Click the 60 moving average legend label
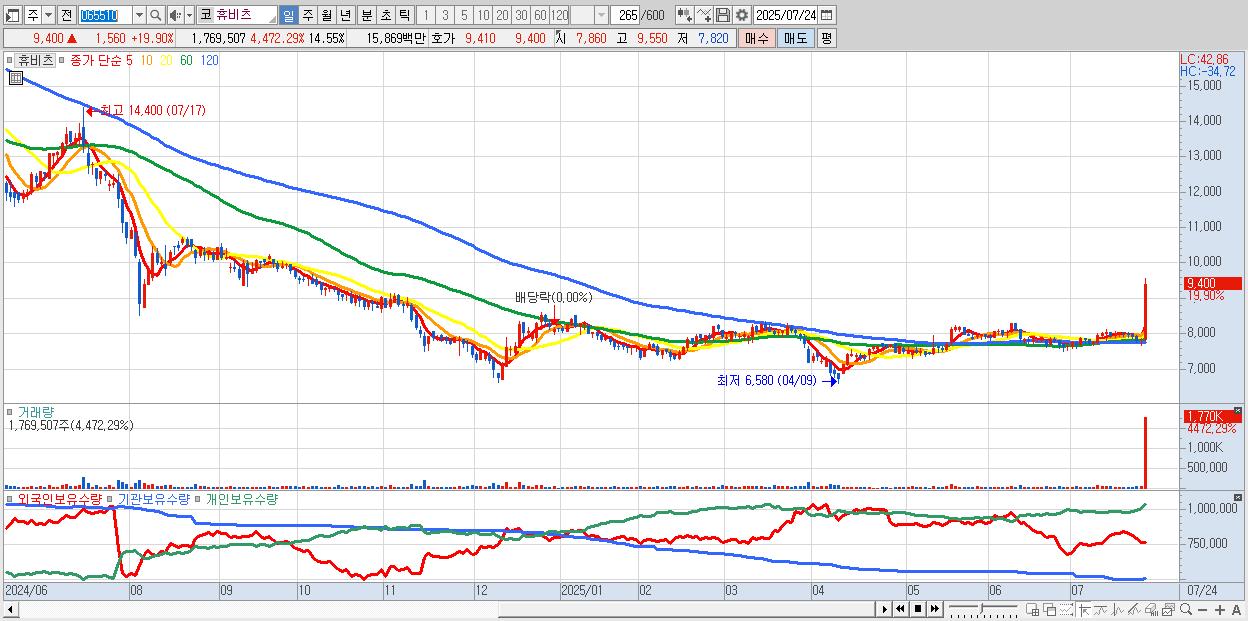This screenshot has height=621, width=1248. (x=187, y=60)
